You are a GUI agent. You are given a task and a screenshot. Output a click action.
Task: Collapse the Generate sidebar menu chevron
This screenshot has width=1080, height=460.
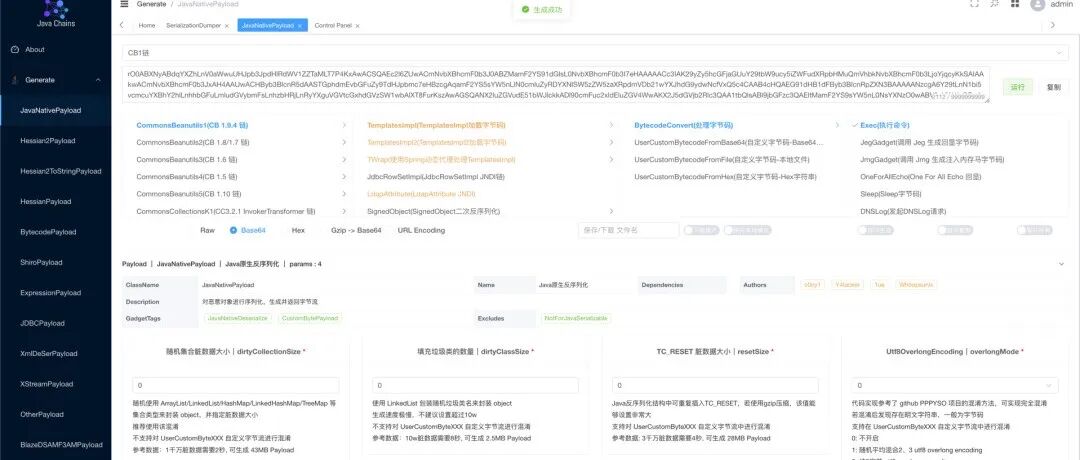pos(98,80)
